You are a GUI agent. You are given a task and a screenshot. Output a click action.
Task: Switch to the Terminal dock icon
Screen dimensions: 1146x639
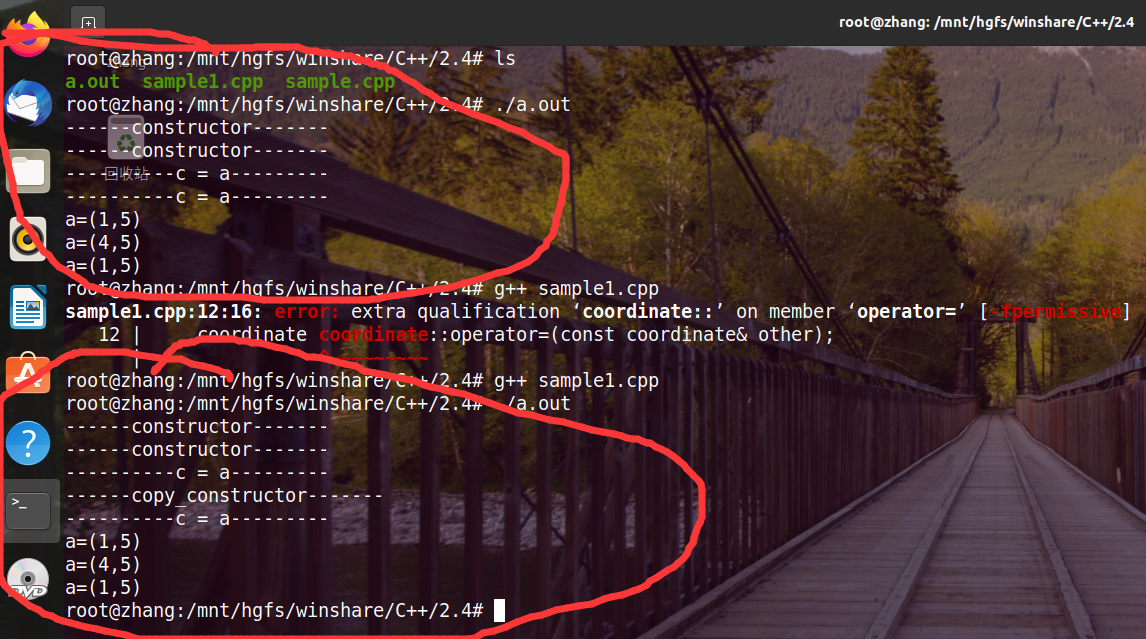[x=28, y=510]
